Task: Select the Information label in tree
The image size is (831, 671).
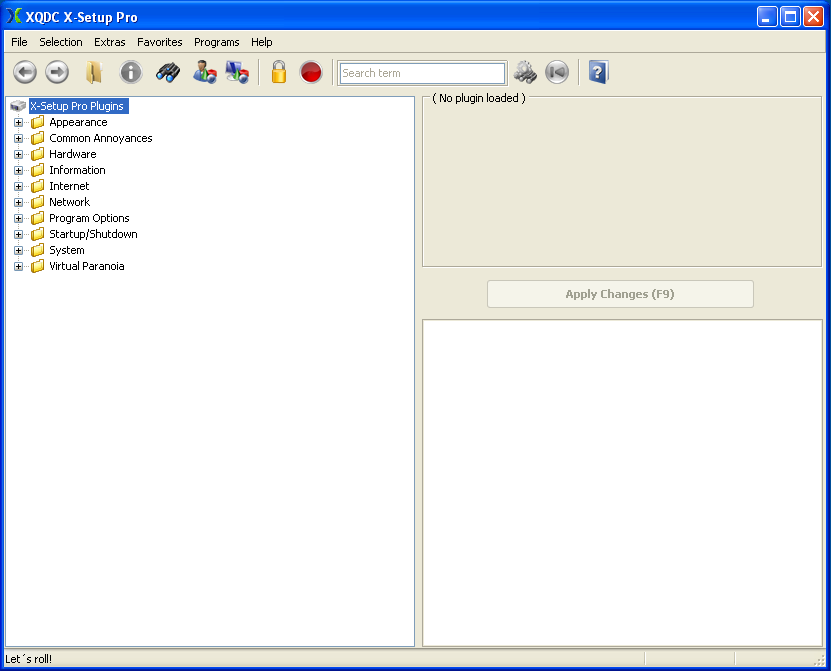Action: point(77,170)
